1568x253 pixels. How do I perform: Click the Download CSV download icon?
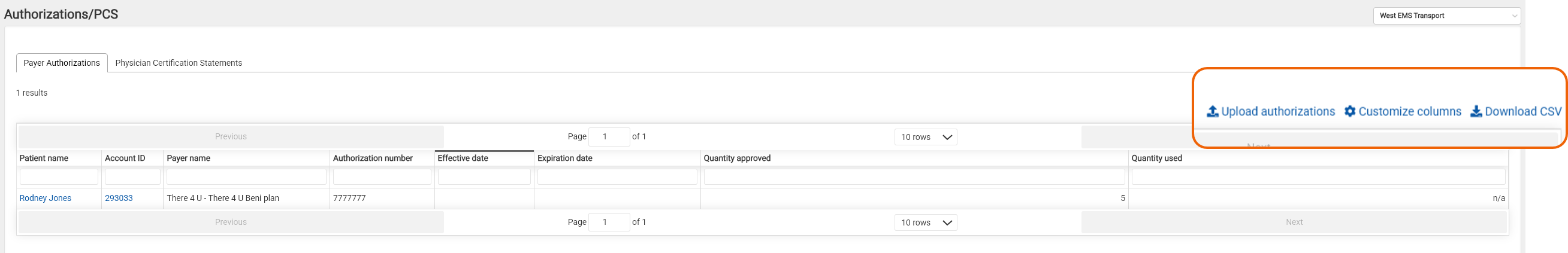tap(1476, 111)
